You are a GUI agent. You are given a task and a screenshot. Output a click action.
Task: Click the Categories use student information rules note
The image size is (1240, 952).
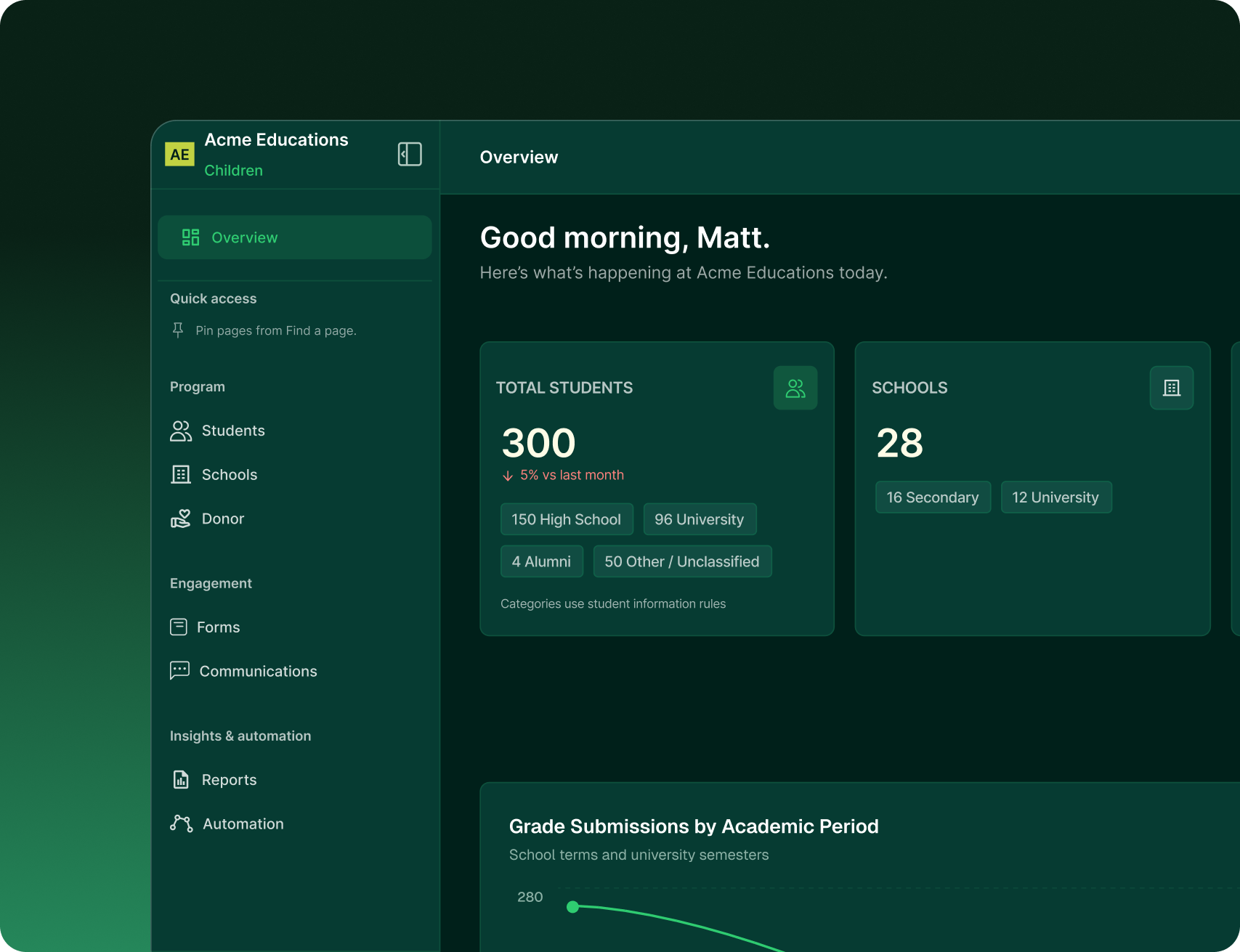click(613, 603)
